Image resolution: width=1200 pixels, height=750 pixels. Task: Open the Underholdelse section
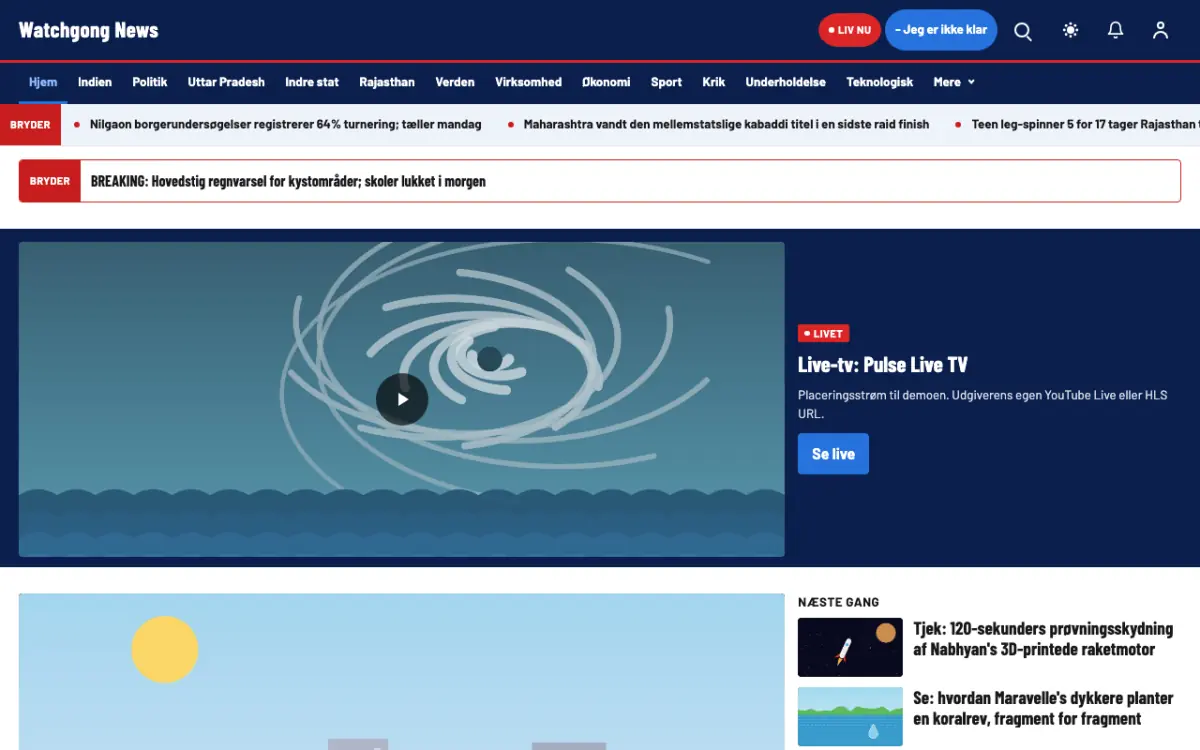(786, 82)
